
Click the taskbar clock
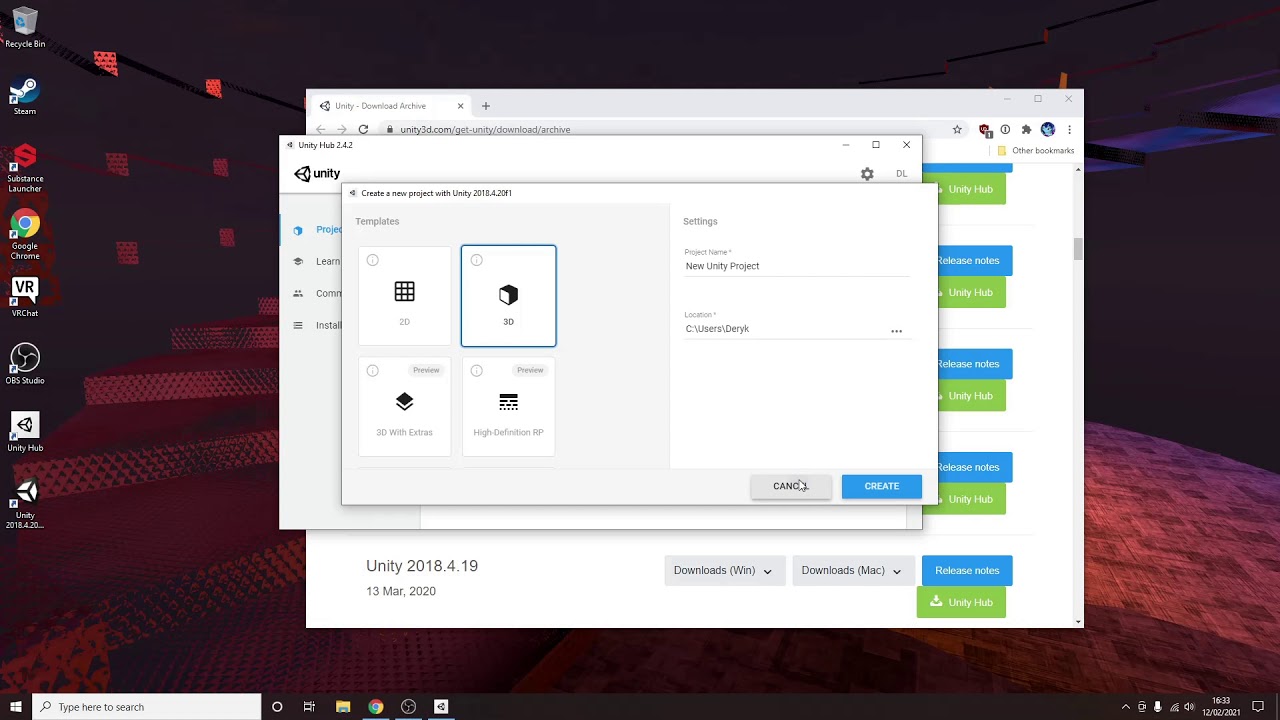1221,707
